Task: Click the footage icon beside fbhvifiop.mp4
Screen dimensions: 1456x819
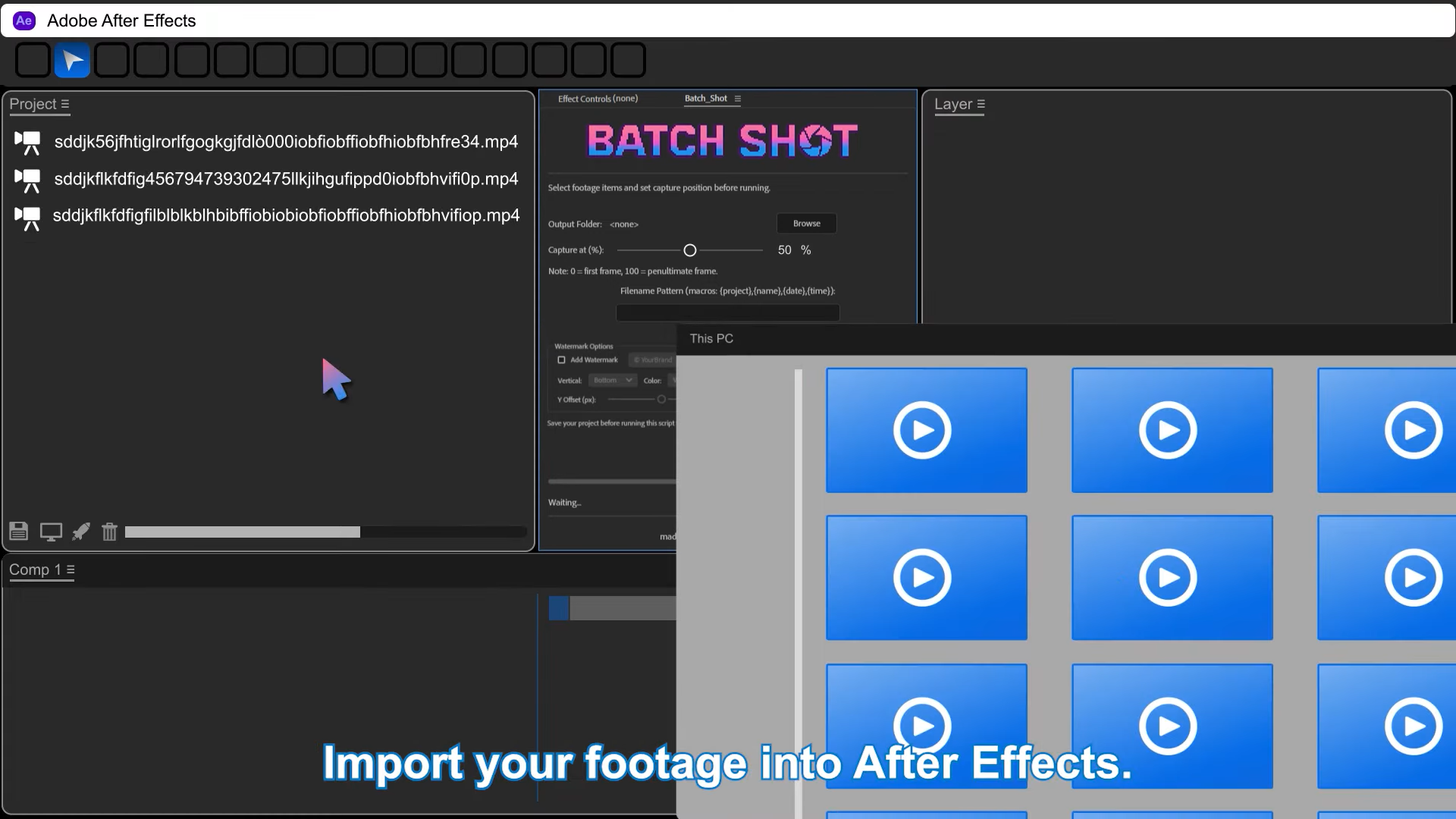Action: (x=28, y=217)
